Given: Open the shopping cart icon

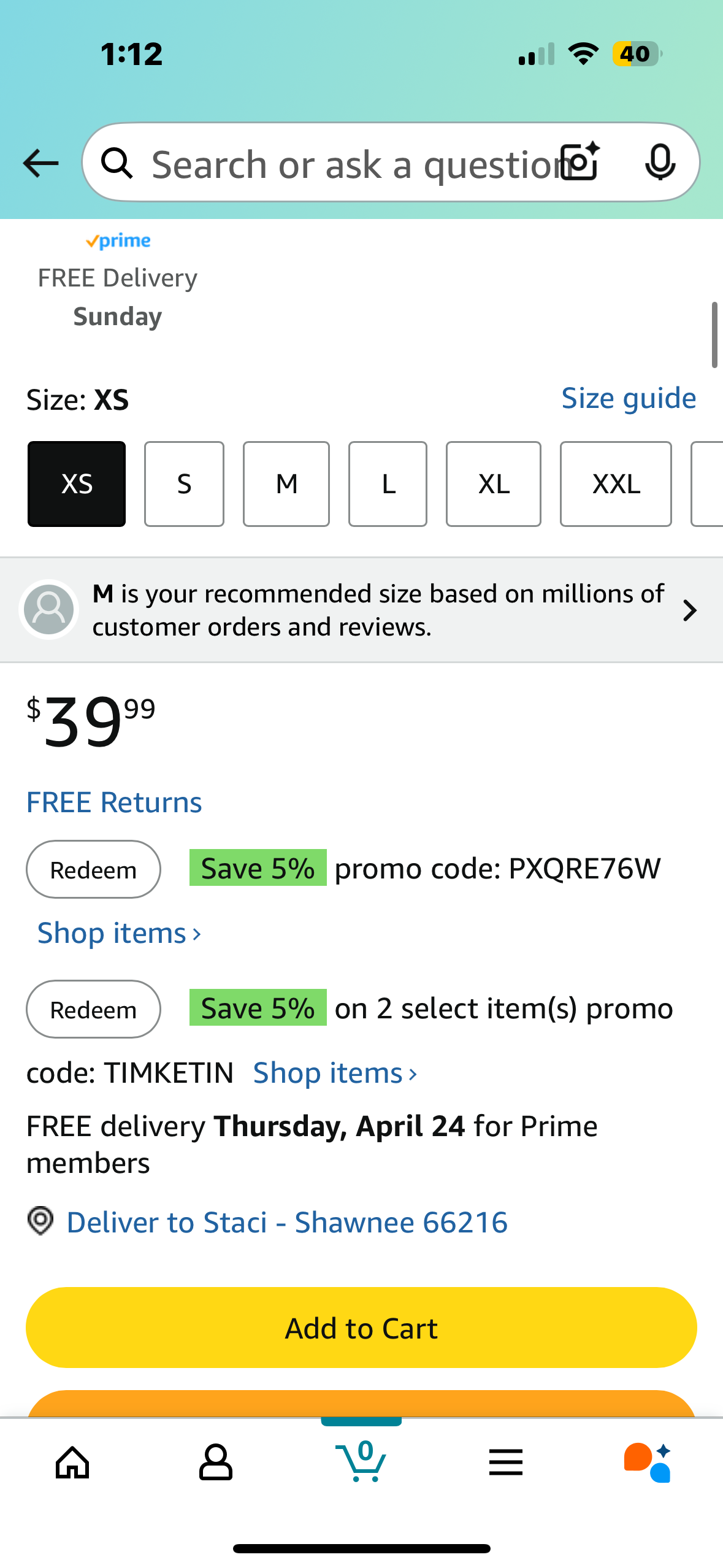Looking at the screenshot, I should 361,1461.
